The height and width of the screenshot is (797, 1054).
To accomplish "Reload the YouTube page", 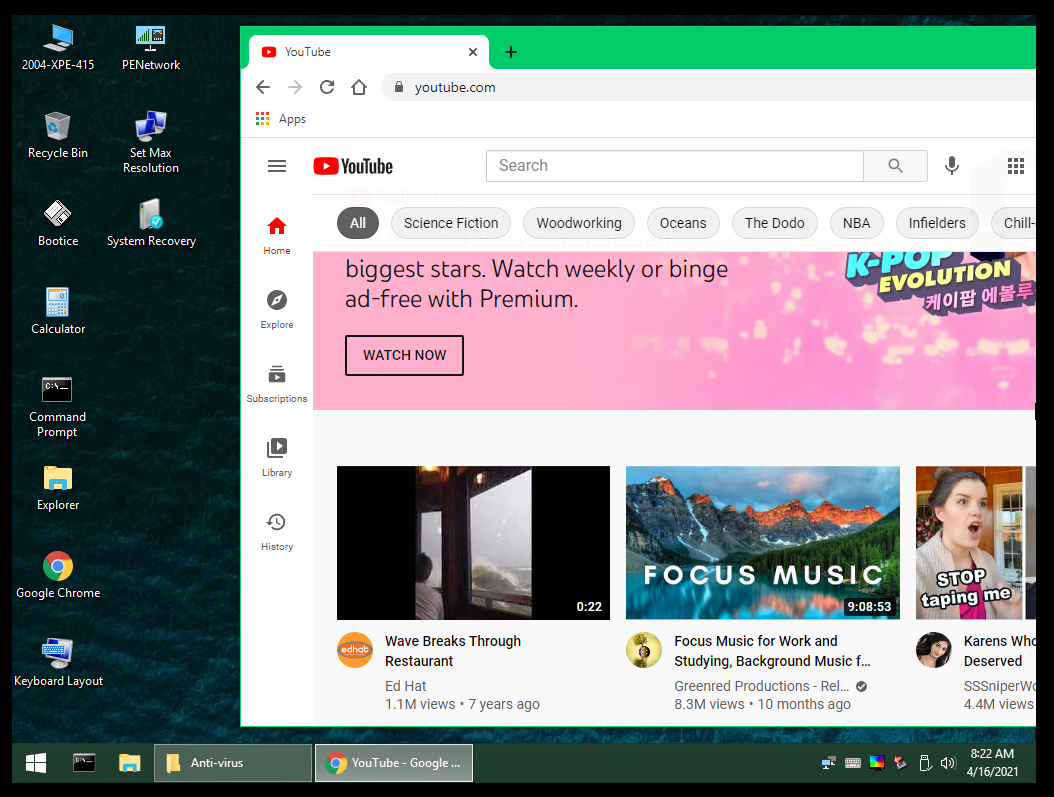I will (327, 87).
